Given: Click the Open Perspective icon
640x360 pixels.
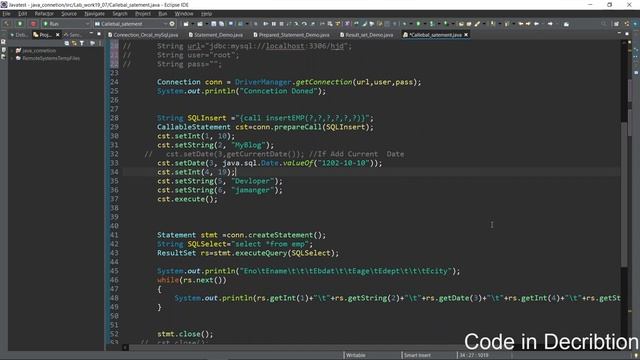Looking at the screenshot, I should click(616, 24).
